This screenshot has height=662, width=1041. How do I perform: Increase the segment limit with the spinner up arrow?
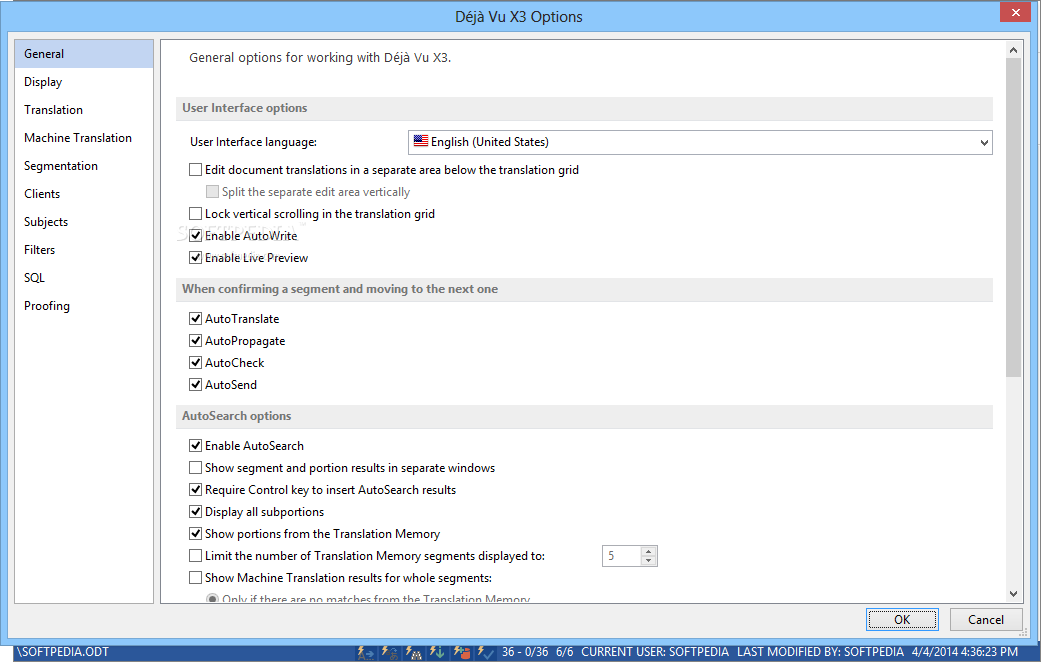(x=649, y=551)
